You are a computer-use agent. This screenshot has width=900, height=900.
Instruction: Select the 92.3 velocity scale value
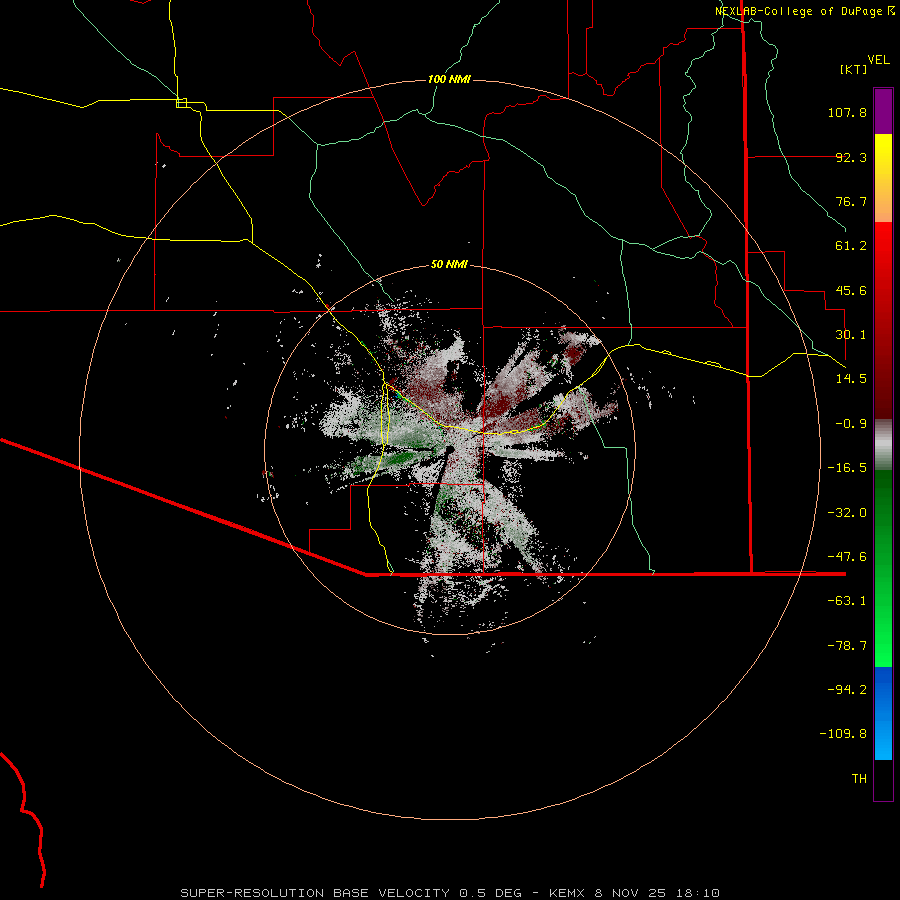851,157
